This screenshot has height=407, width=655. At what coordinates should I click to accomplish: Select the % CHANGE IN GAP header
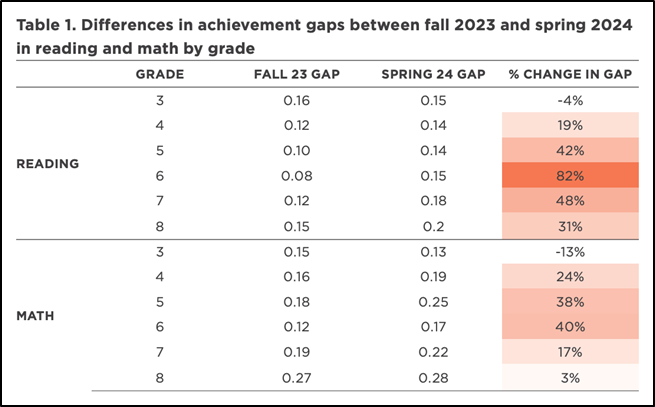(x=571, y=74)
